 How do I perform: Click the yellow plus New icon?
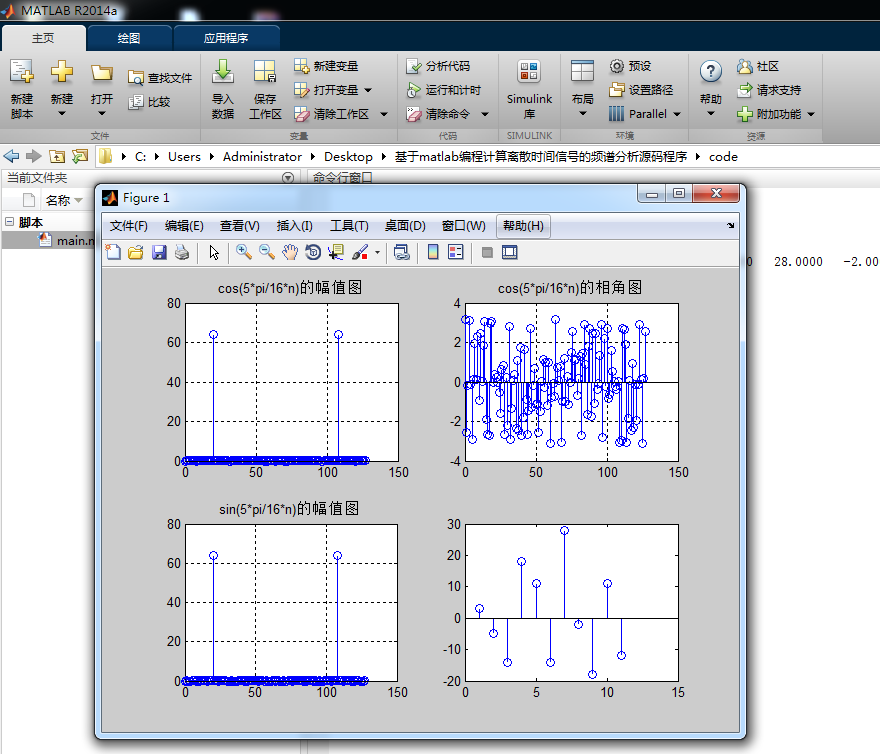[62, 72]
